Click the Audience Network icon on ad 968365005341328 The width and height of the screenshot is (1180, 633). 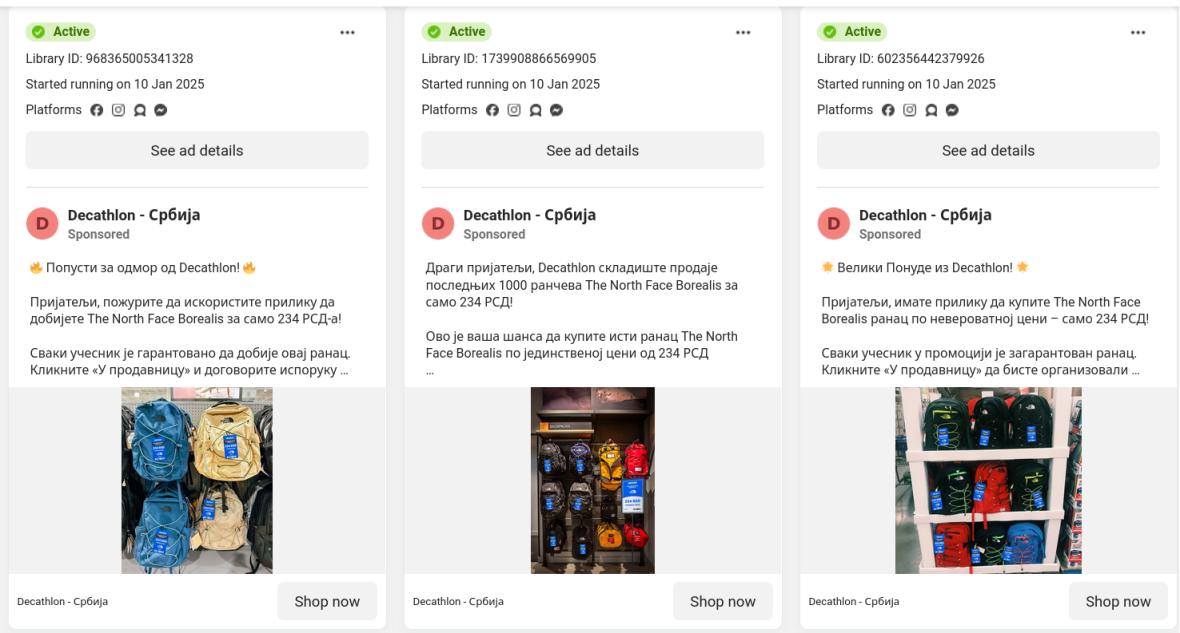(x=139, y=110)
